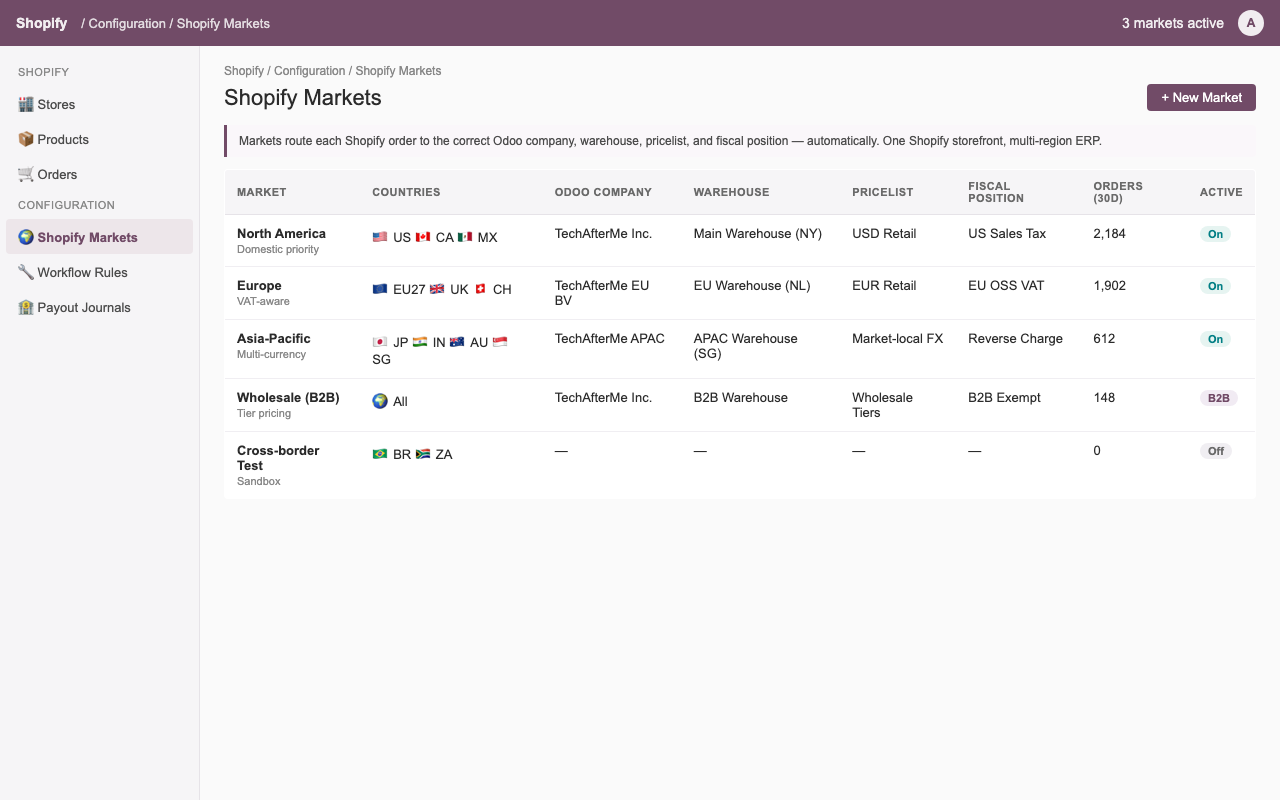The height and width of the screenshot is (800, 1280).
Task: Click the wrench icon beside Workflow Rules
Action: pos(26,272)
